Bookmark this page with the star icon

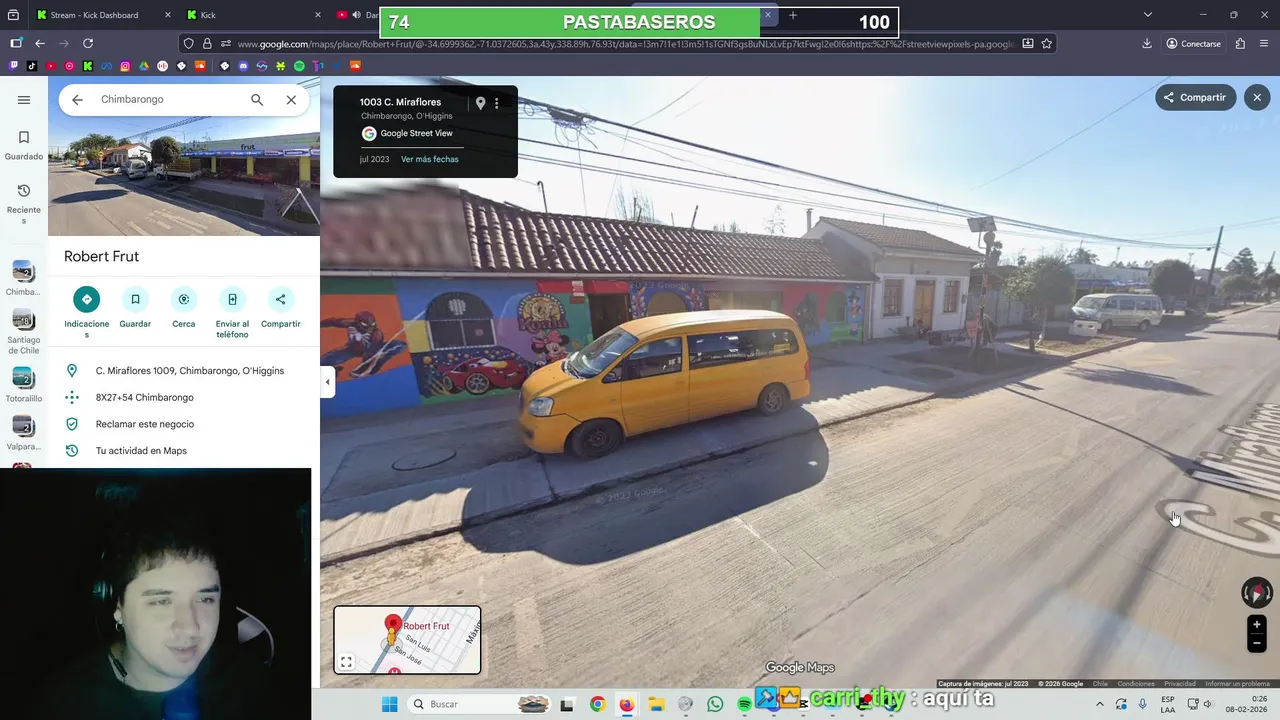click(1047, 44)
